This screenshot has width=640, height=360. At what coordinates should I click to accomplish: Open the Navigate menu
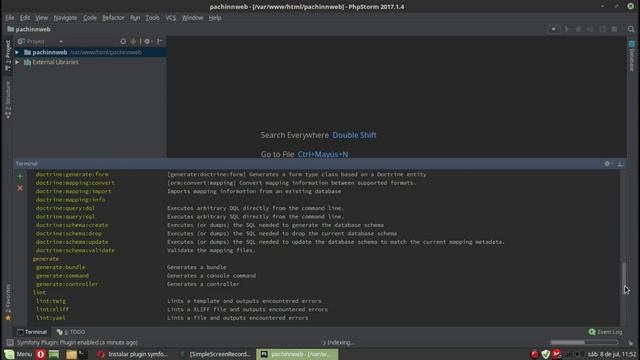(x=65, y=18)
